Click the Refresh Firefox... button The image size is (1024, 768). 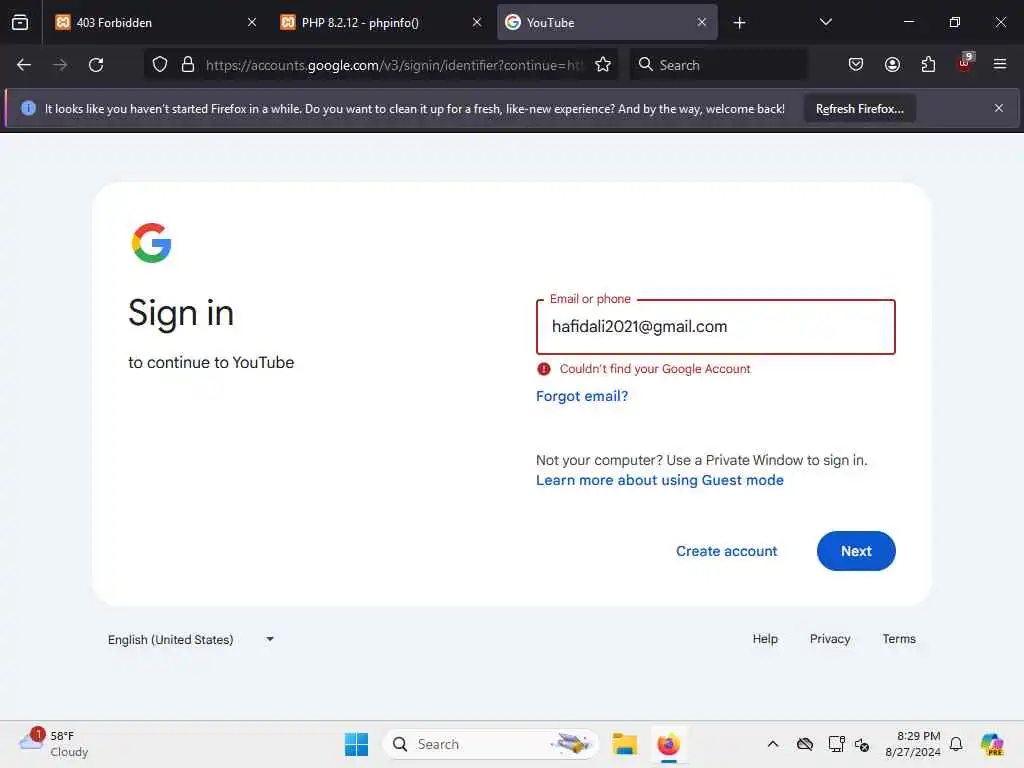[859, 109]
